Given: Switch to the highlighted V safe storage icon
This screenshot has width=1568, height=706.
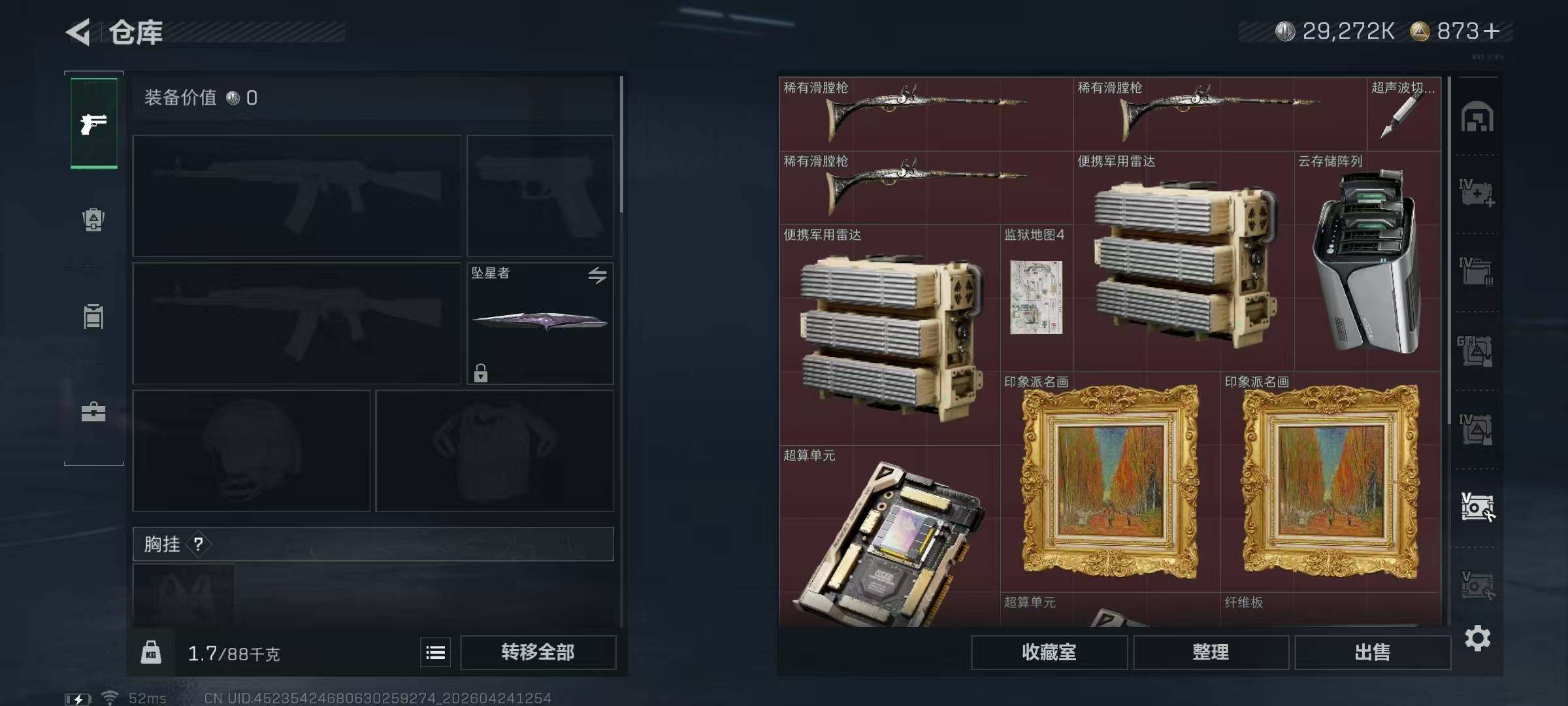Looking at the screenshot, I should point(1477,507).
